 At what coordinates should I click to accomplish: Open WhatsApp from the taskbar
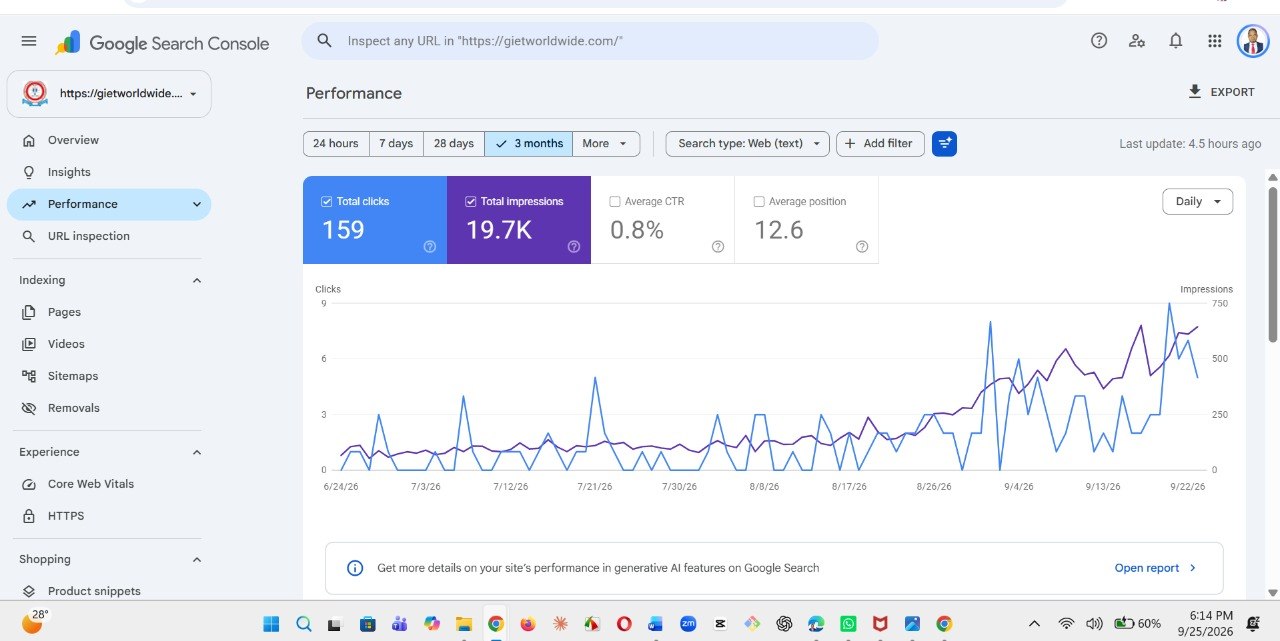click(x=848, y=624)
